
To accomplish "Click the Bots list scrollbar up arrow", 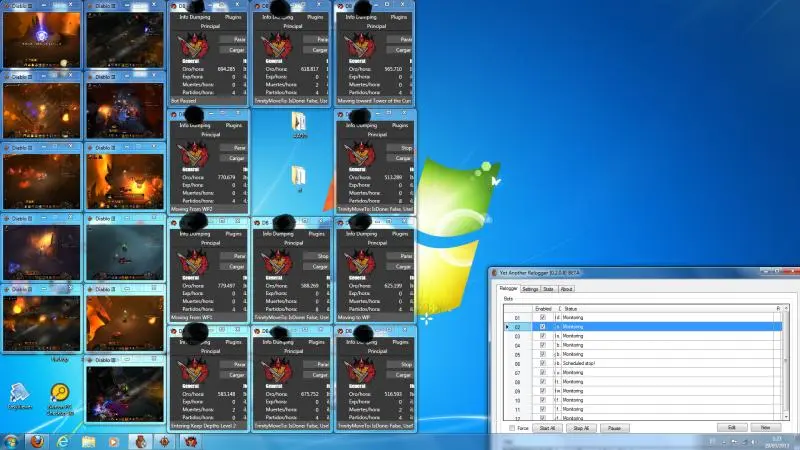I will pos(786,308).
